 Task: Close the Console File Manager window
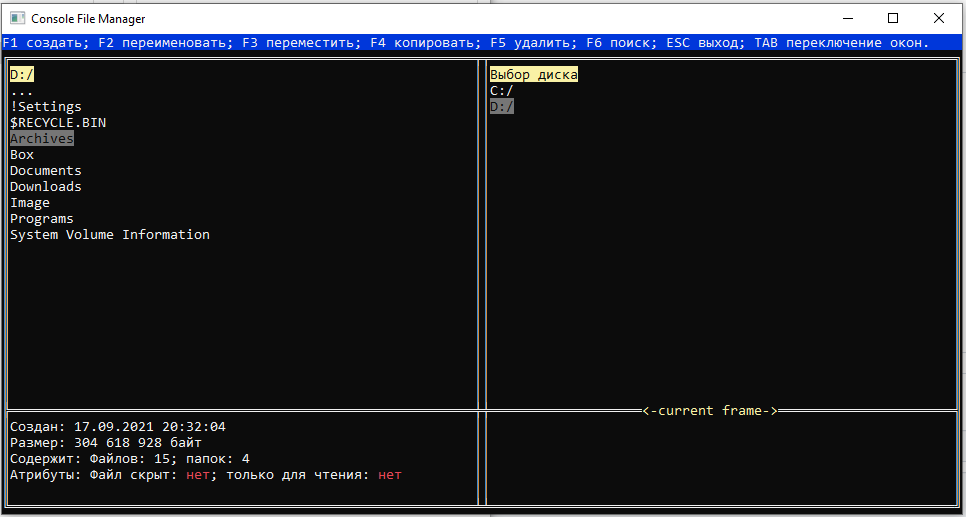click(x=939, y=18)
